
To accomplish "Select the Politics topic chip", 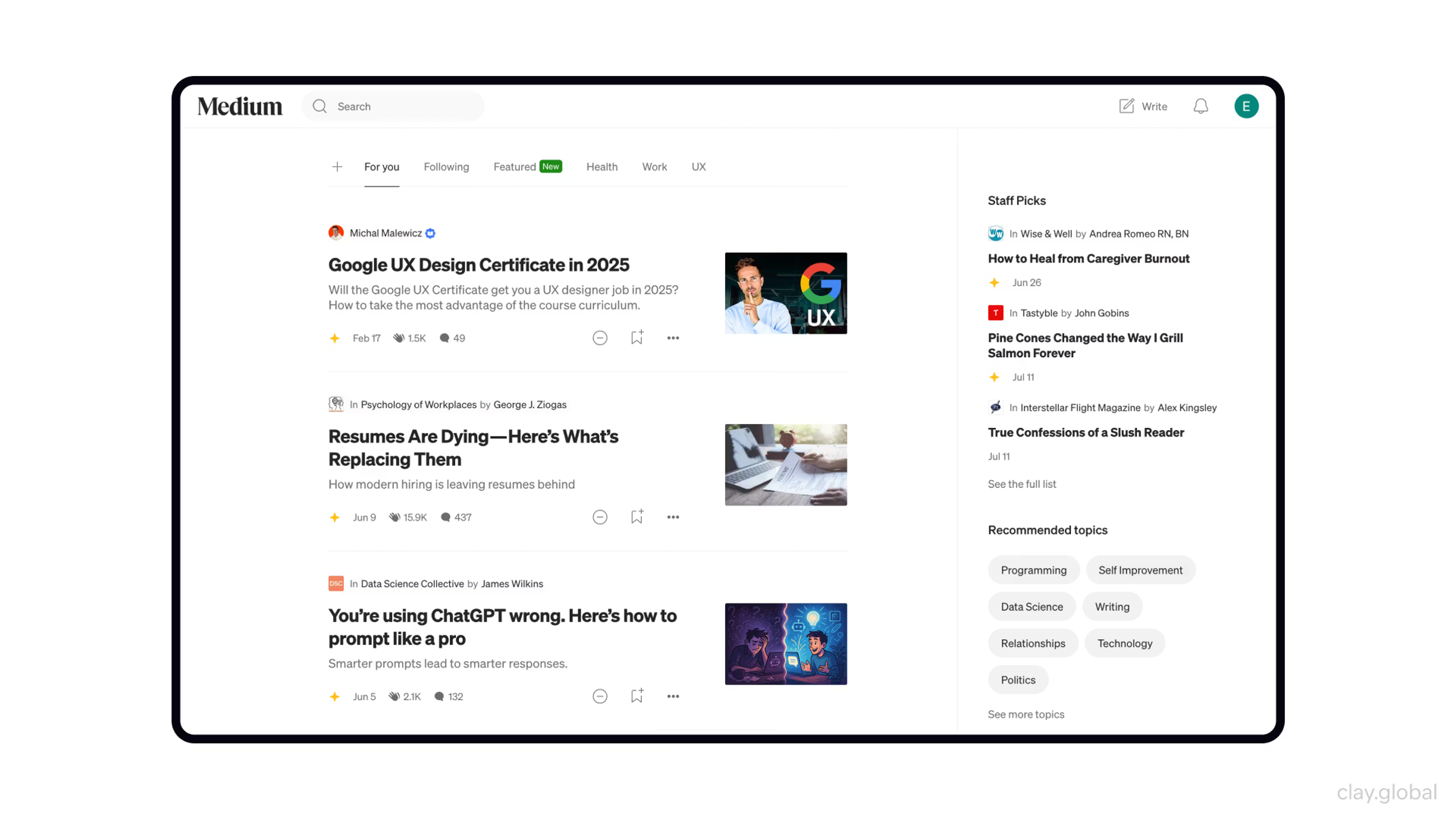I will (1018, 680).
